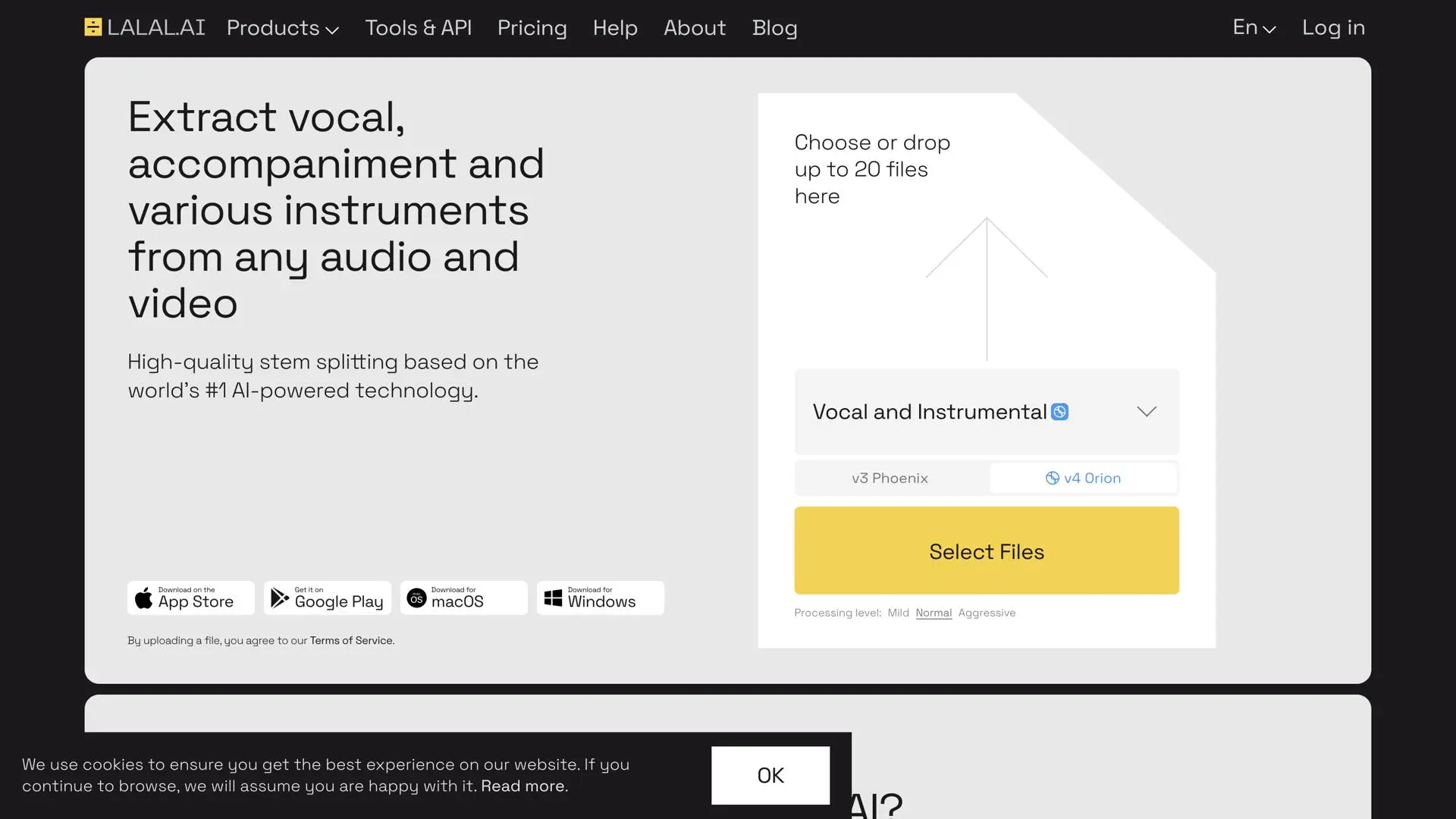Click the globe icon inside the v4 Orion tab
1456x819 pixels.
(x=1053, y=479)
